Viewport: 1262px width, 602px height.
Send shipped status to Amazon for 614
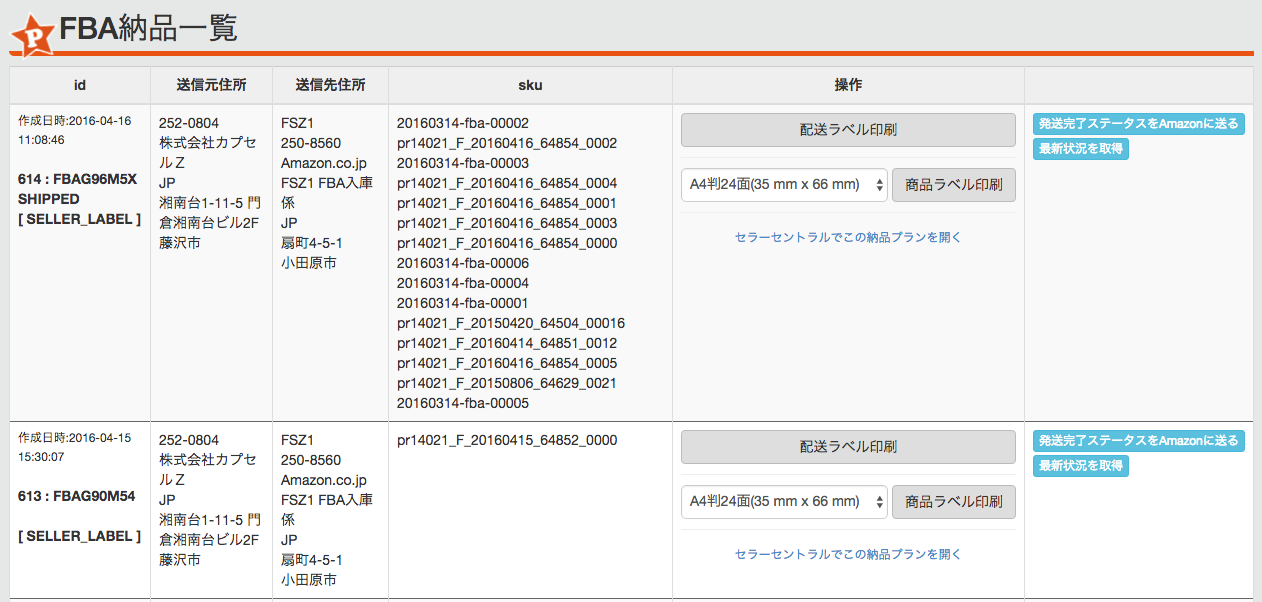1138,124
